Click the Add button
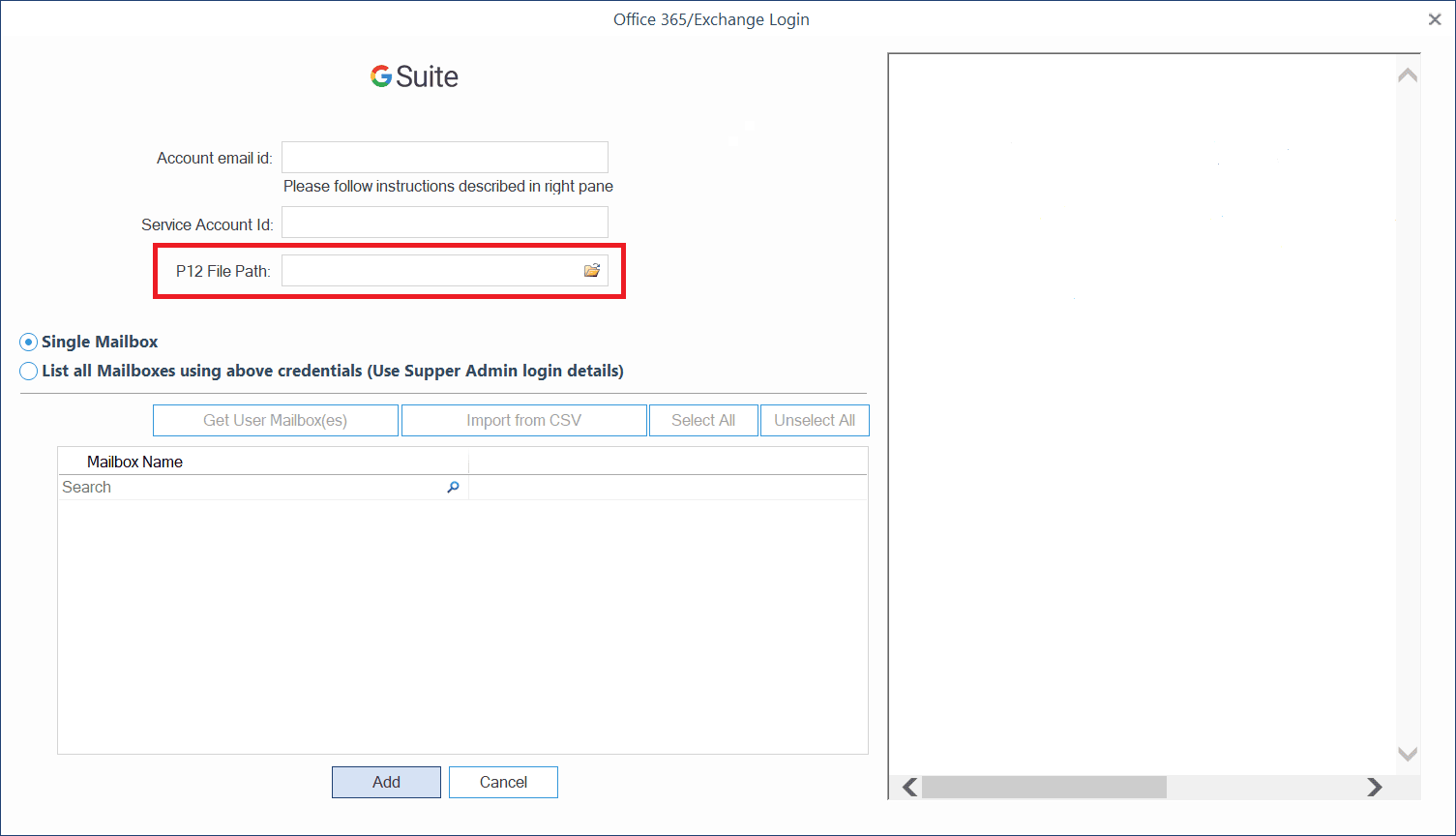 386,782
